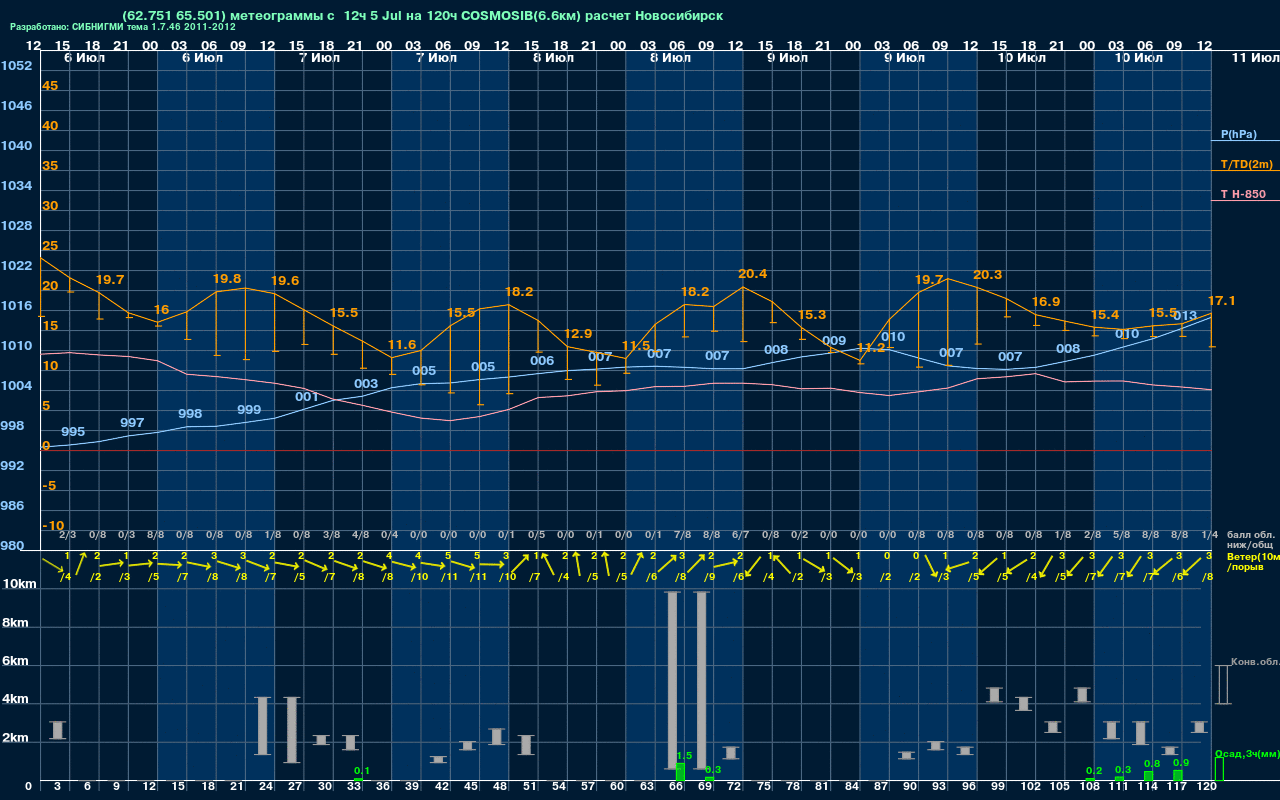Click the T/TD(2m) legend label

1246,164
